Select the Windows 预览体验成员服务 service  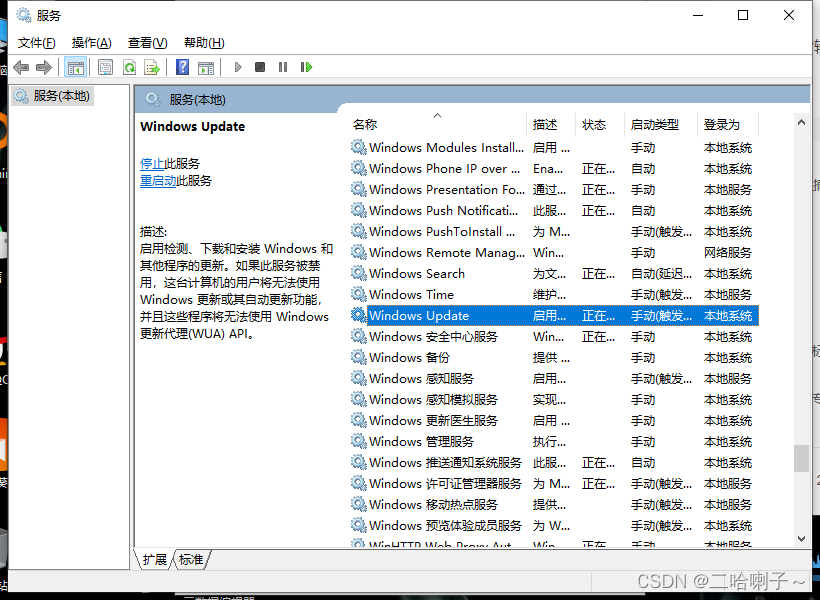point(446,525)
